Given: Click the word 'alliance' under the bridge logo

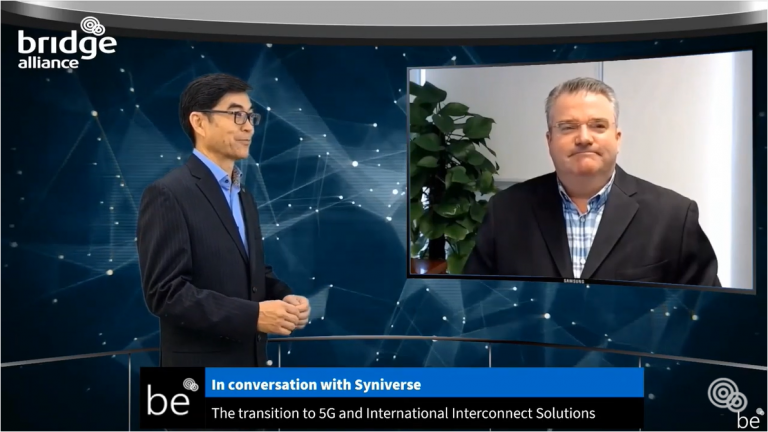Looking at the screenshot, I should [x=46, y=61].
